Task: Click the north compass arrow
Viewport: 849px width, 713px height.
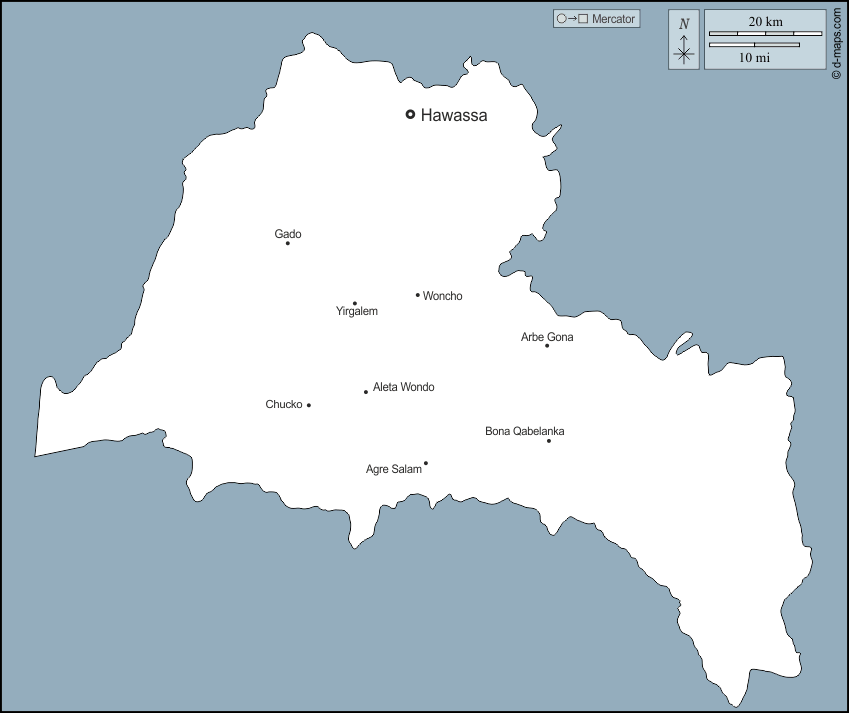Action: [x=684, y=44]
